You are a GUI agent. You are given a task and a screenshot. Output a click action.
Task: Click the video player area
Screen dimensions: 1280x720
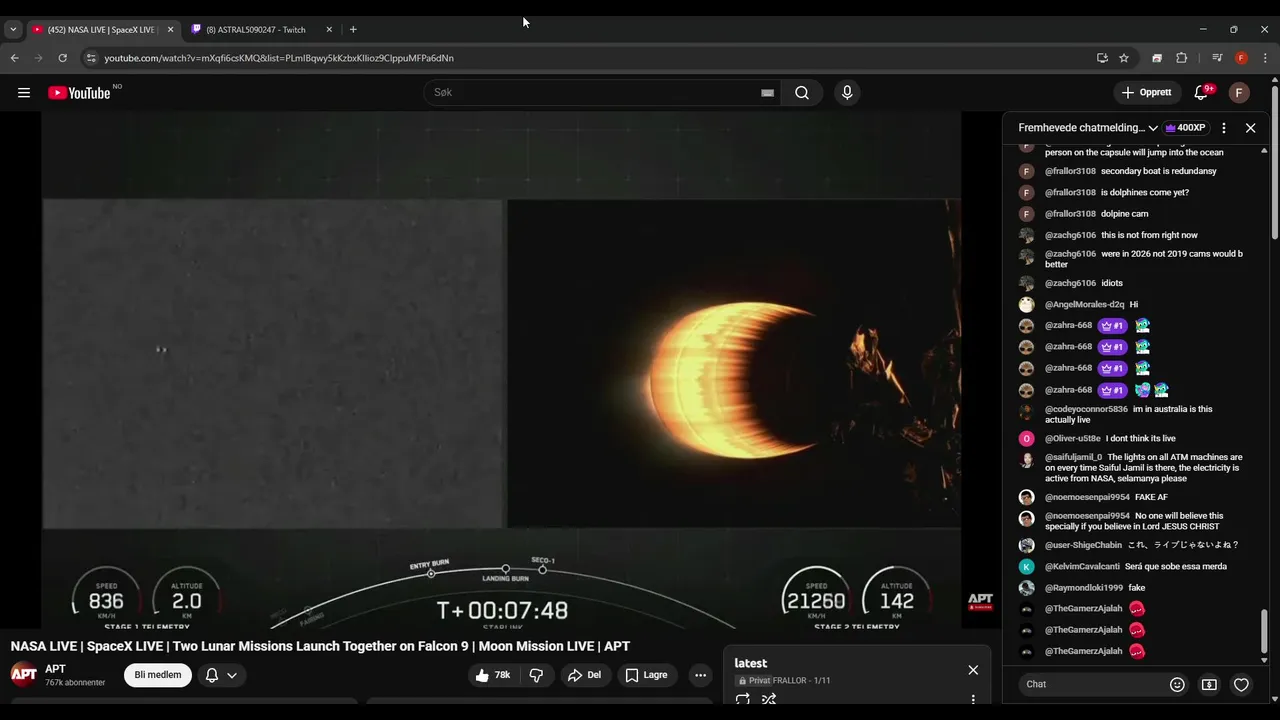[501, 369]
